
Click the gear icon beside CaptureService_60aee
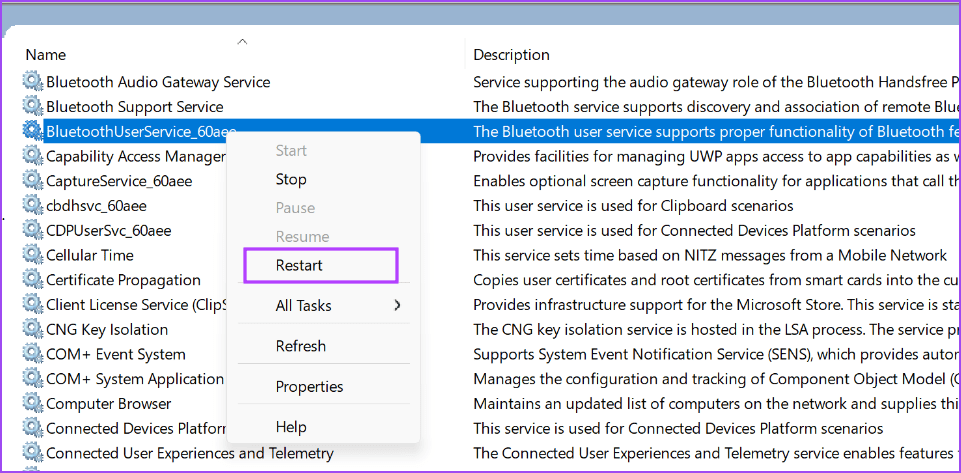tap(31, 181)
